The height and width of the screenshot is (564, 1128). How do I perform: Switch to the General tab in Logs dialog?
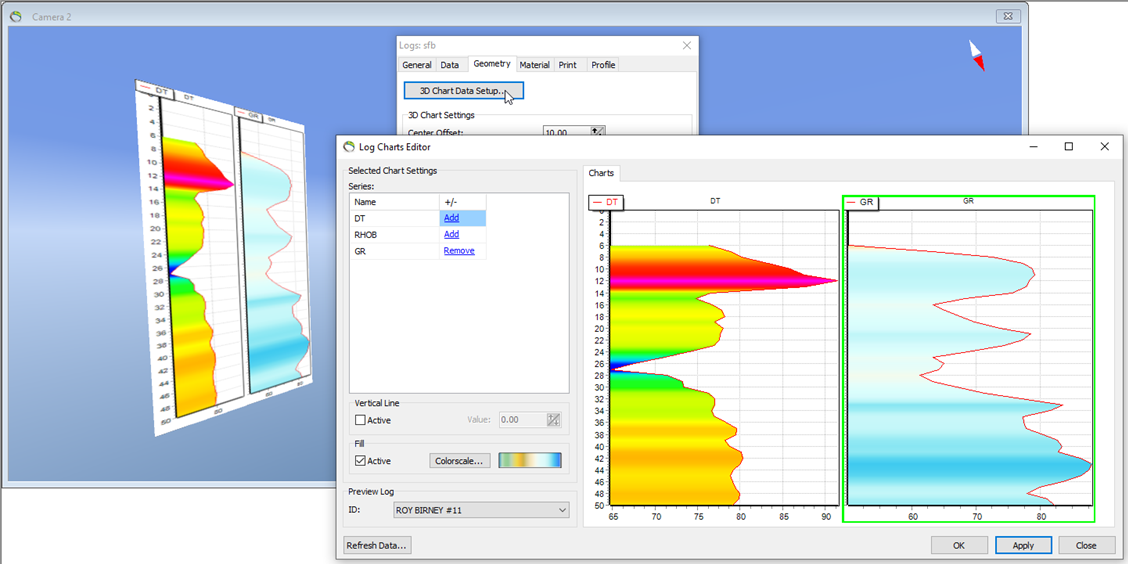pos(417,65)
